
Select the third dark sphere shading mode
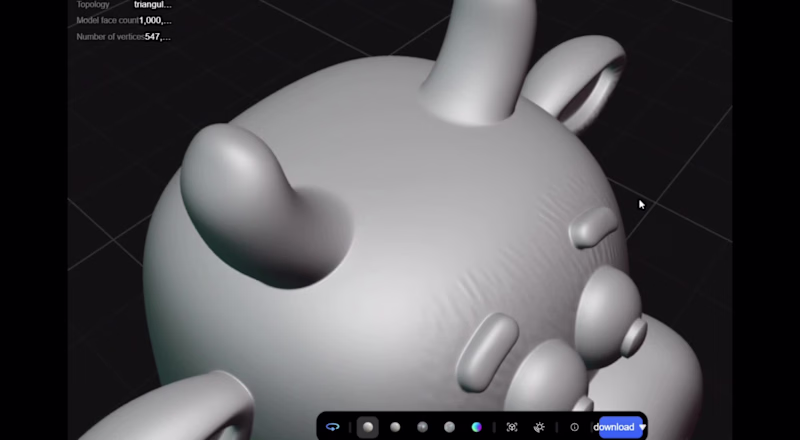pos(422,427)
